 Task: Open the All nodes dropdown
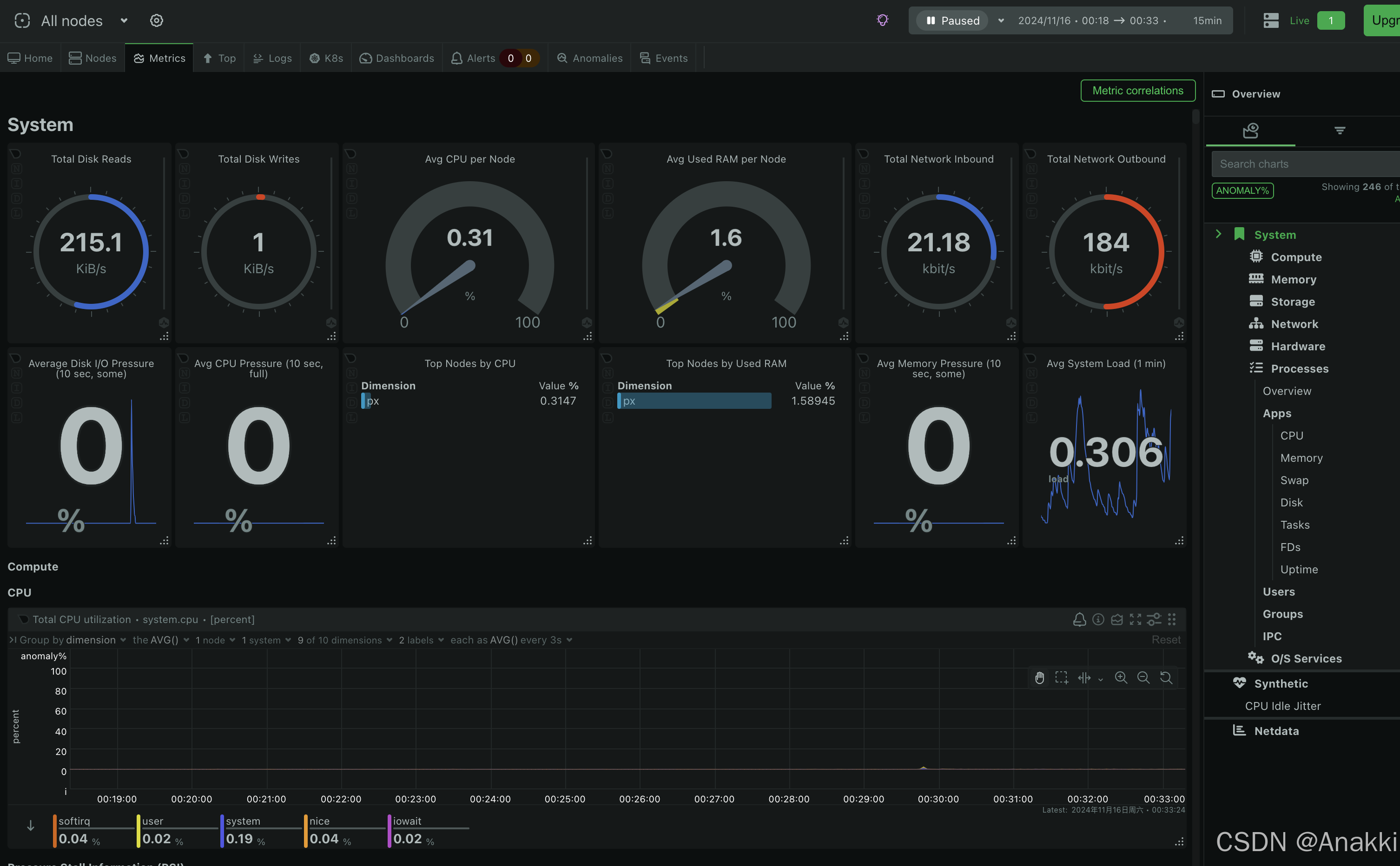click(x=124, y=20)
